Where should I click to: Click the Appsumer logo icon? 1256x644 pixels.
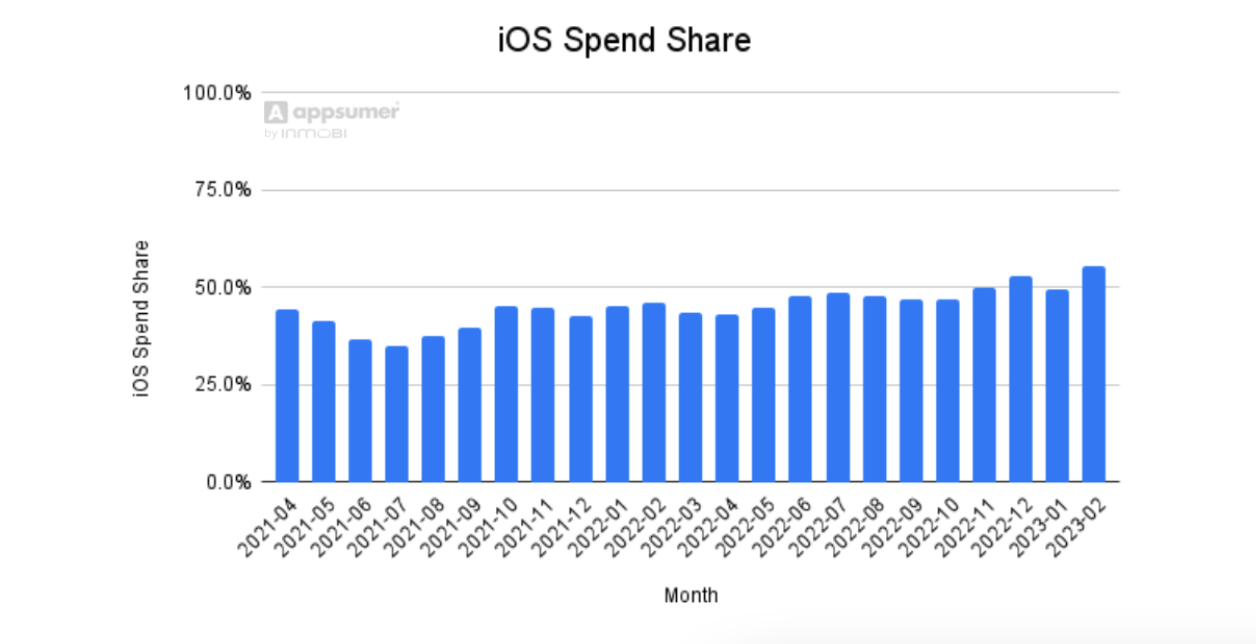pyautogui.click(x=276, y=112)
